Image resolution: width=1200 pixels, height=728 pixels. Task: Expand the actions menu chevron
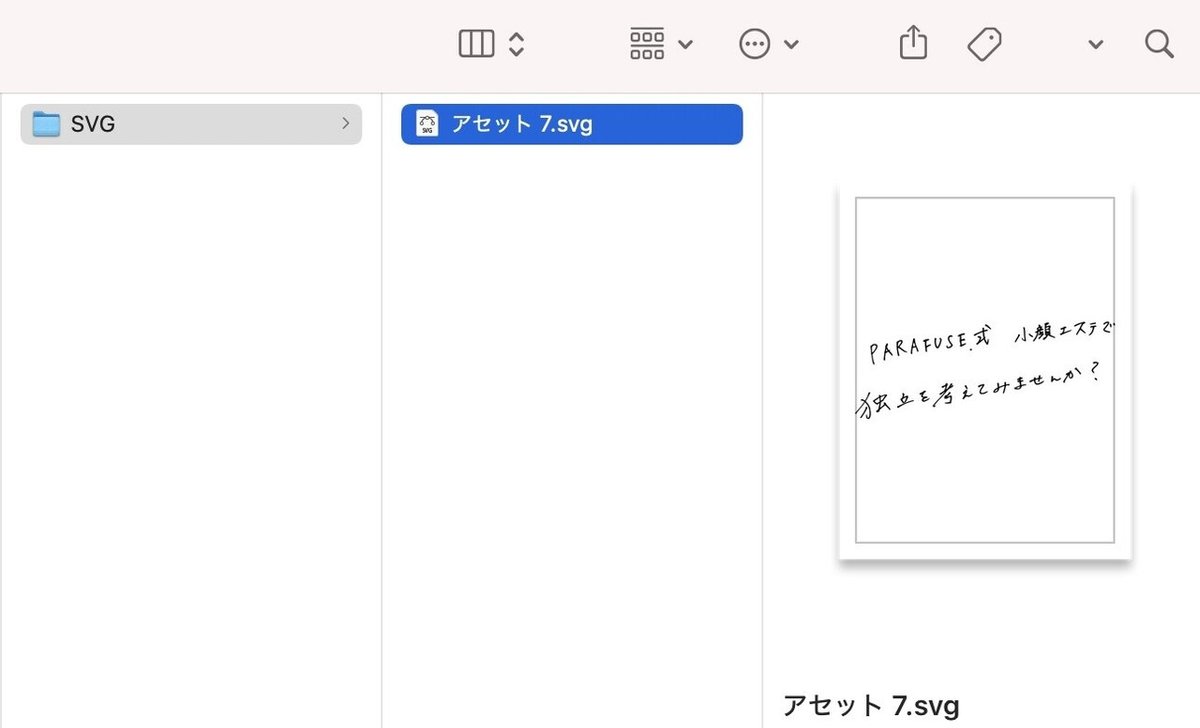tap(792, 45)
